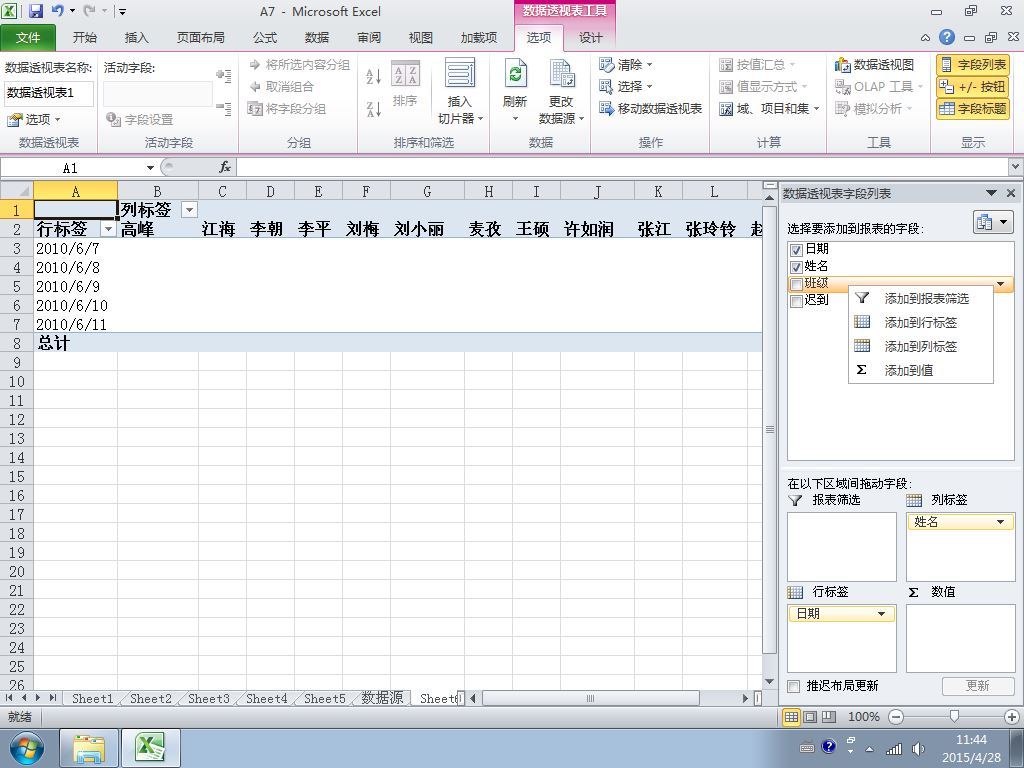Switch to the 设计 ribbon tab

coord(590,38)
